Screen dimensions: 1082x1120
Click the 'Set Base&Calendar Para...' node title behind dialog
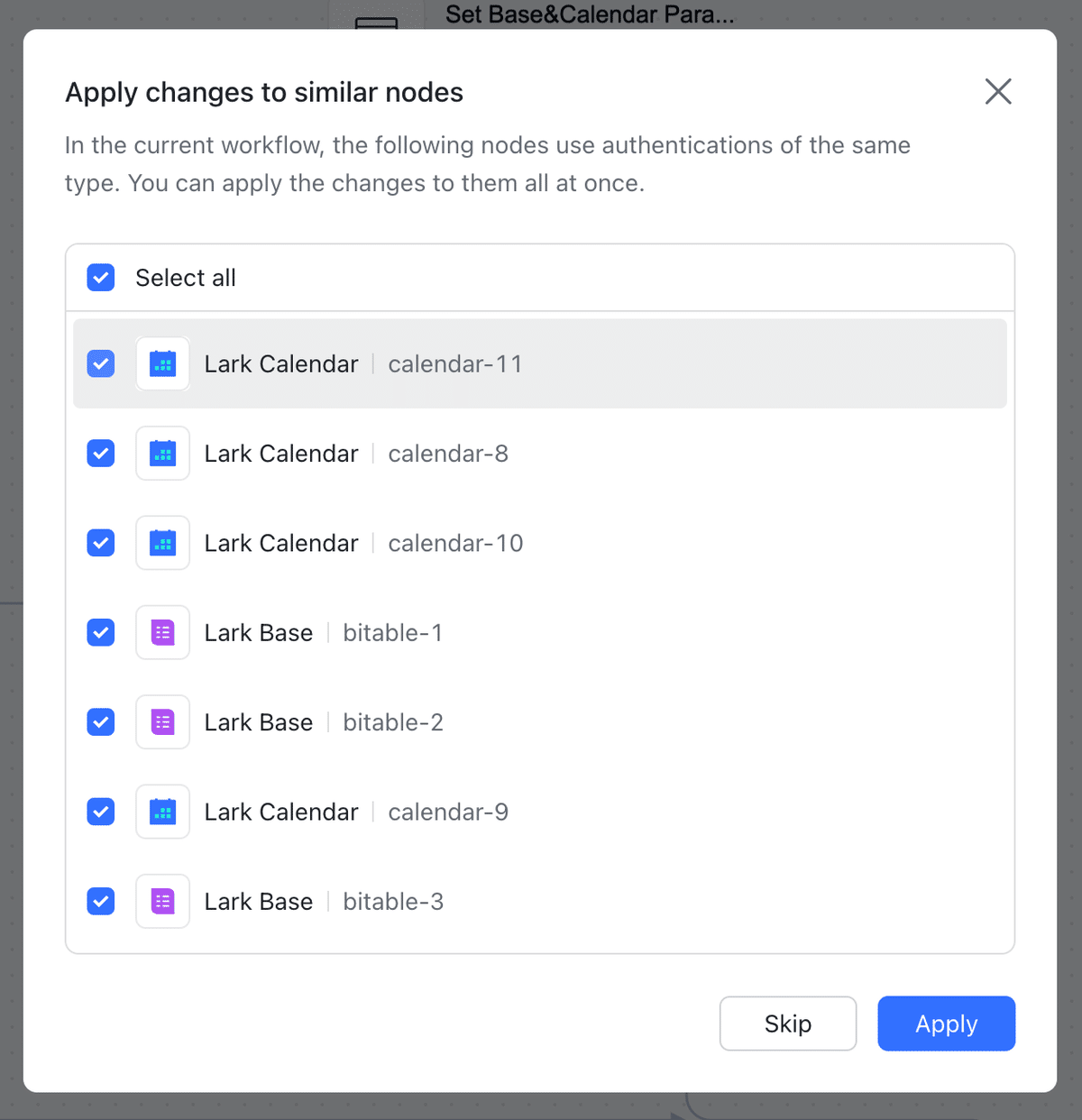coord(590,14)
